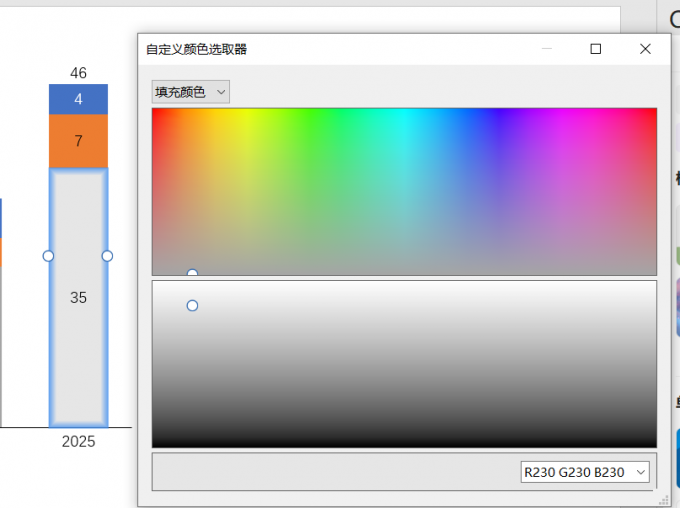Image resolution: width=680 pixels, height=508 pixels.
Task: Click the left selection handle on gray bar
Action: [48, 256]
